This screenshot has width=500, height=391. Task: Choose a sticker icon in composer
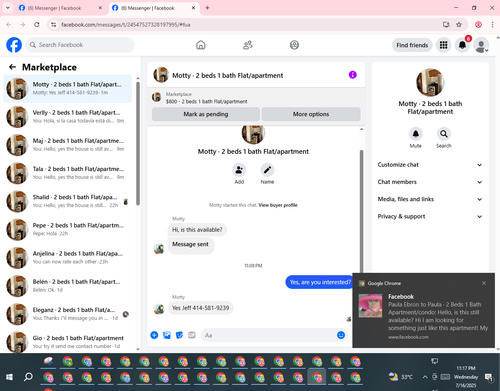tap(179, 335)
